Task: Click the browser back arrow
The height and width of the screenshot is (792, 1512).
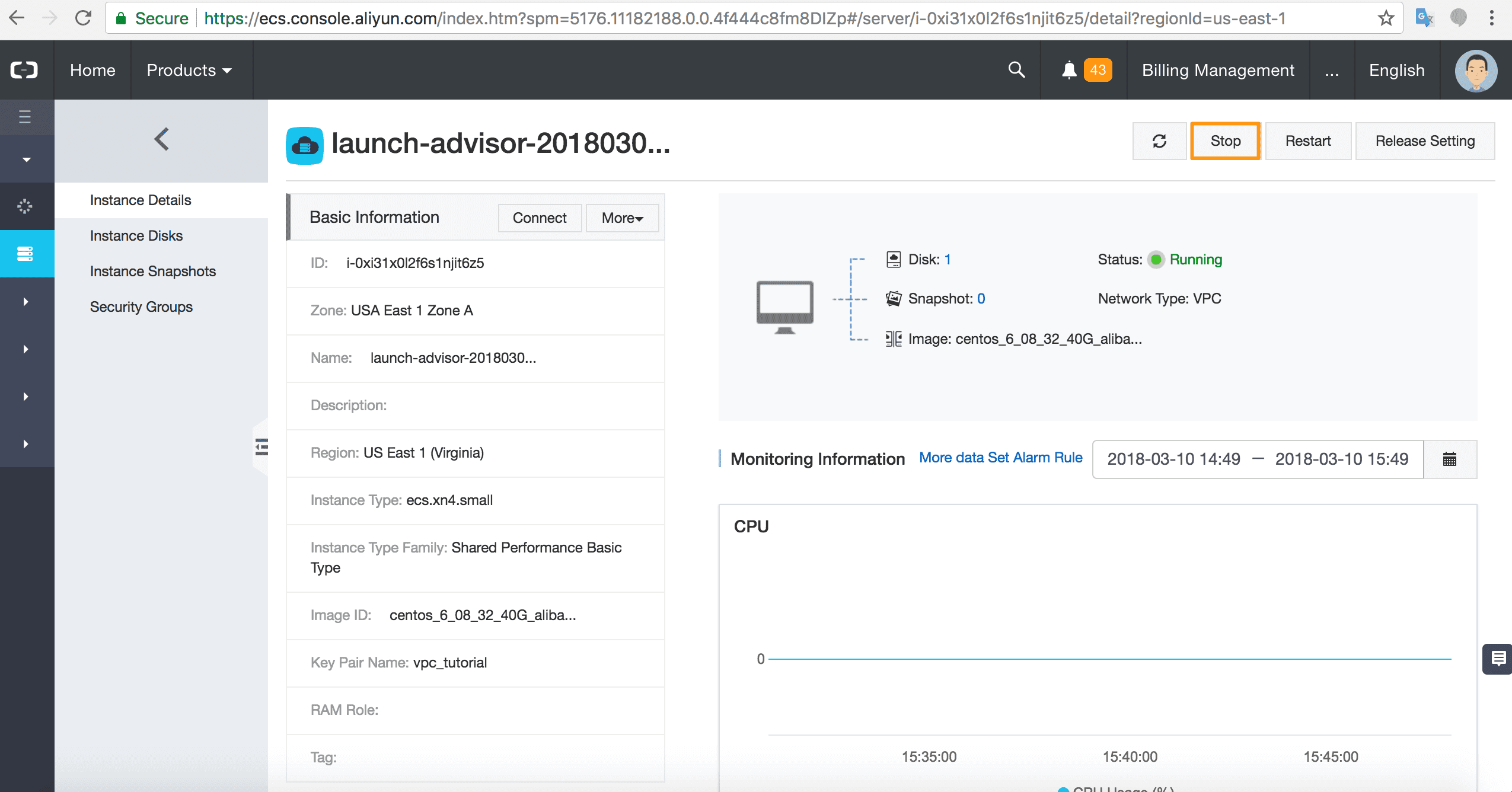Action: pos(17,18)
